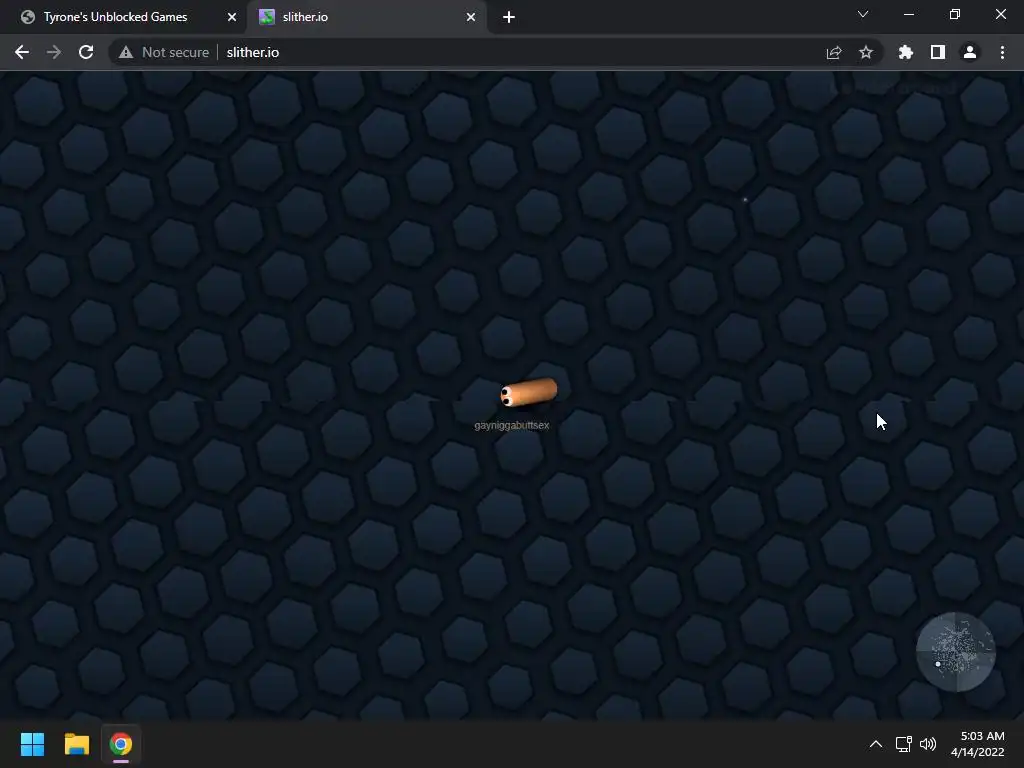Restore down the Chrome window
This screenshot has width=1024, height=768.
[x=955, y=14]
